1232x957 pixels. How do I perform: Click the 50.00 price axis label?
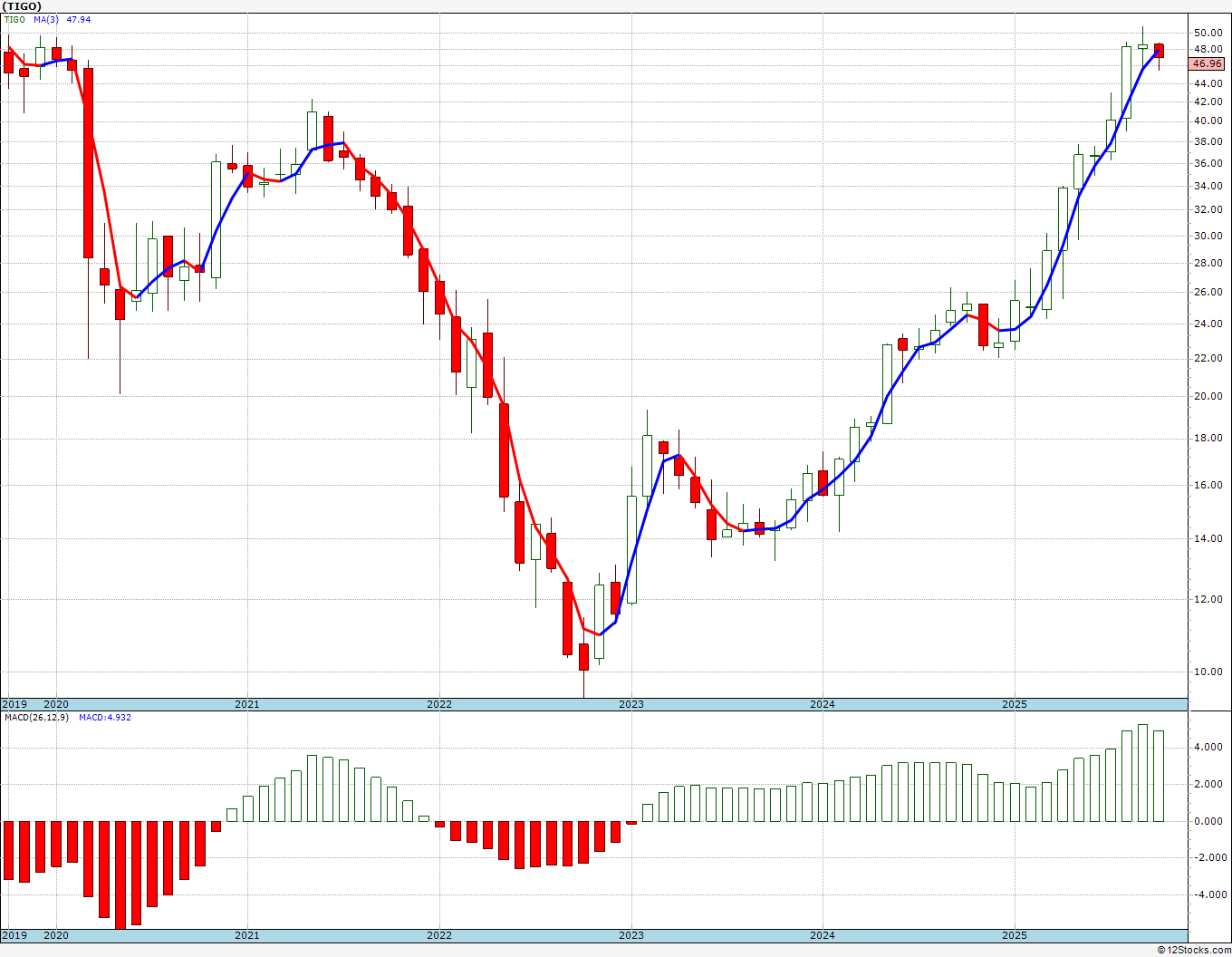(1208, 33)
